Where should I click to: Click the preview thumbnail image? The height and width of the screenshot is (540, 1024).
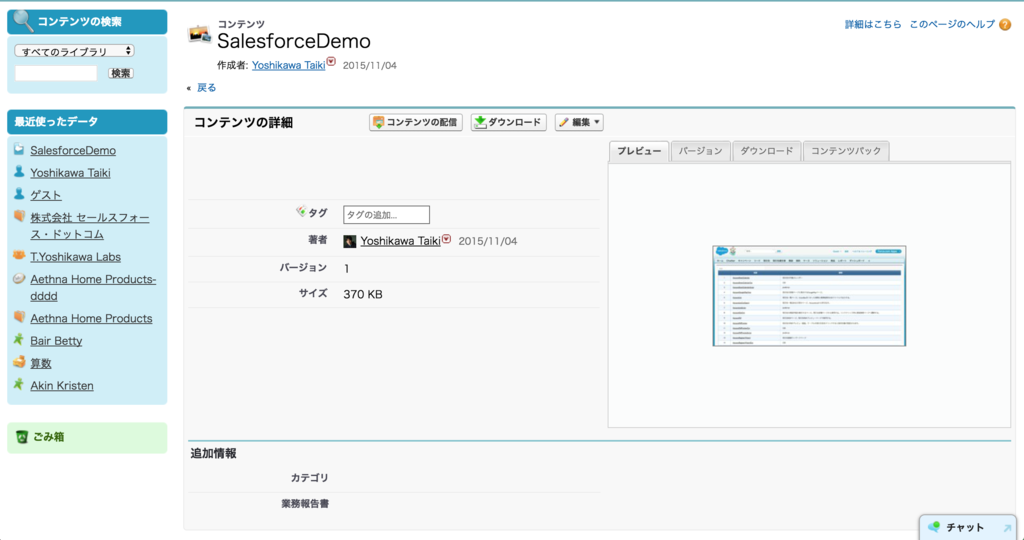[x=809, y=296]
